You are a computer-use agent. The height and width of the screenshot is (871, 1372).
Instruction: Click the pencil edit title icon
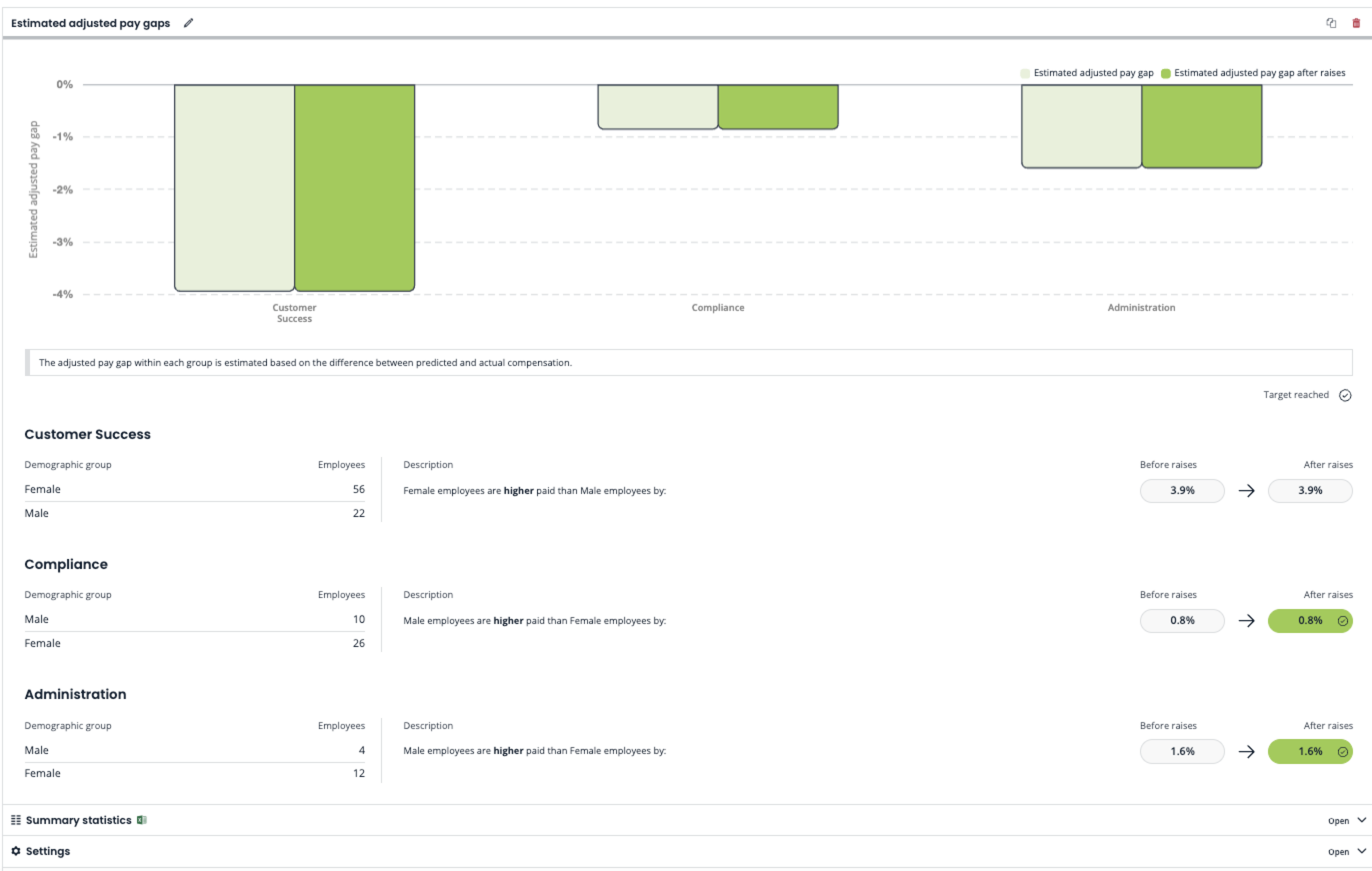click(x=188, y=23)
